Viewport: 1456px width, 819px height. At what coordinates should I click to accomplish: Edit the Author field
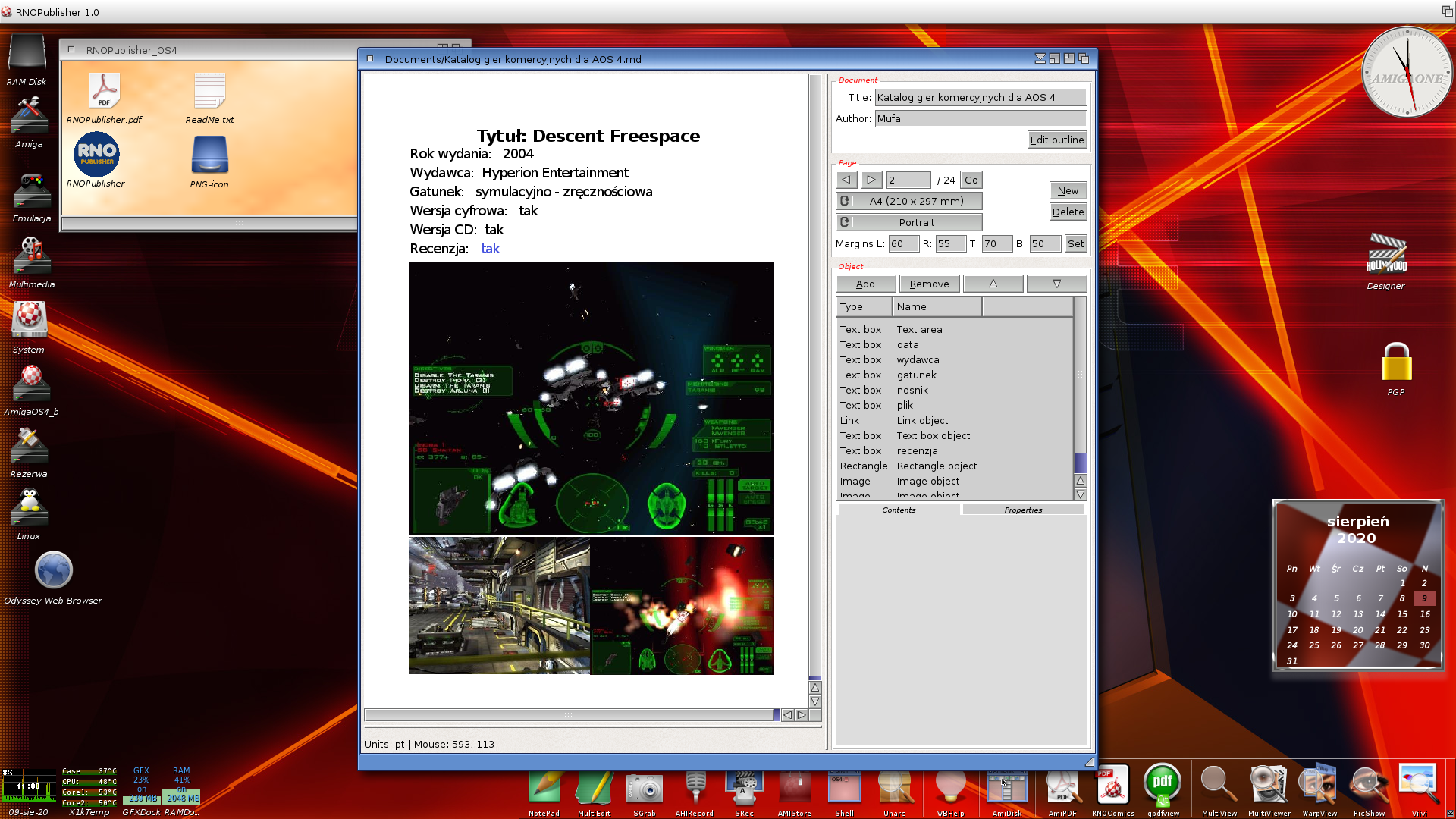point(981,118)
